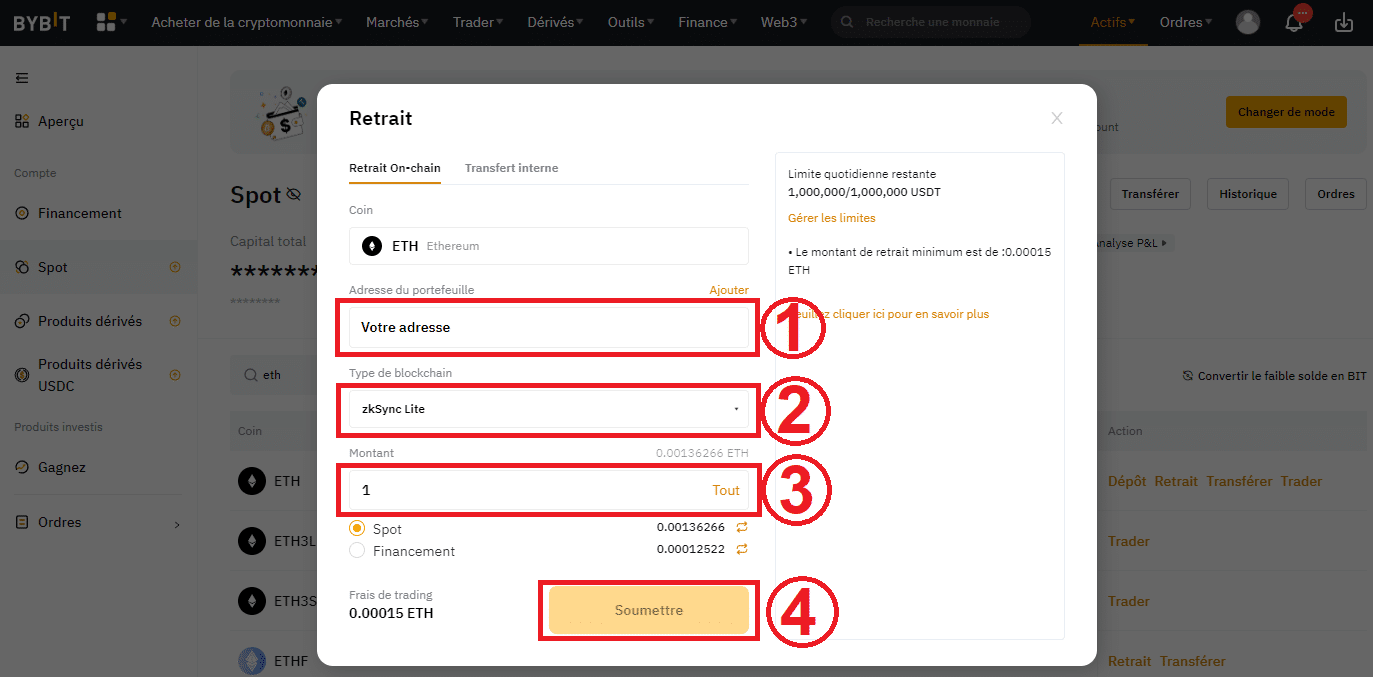The image size is (1373, 677).
Task: Open the download desktop app icon
Action: pyautogui.click(x=1344, y=20)
